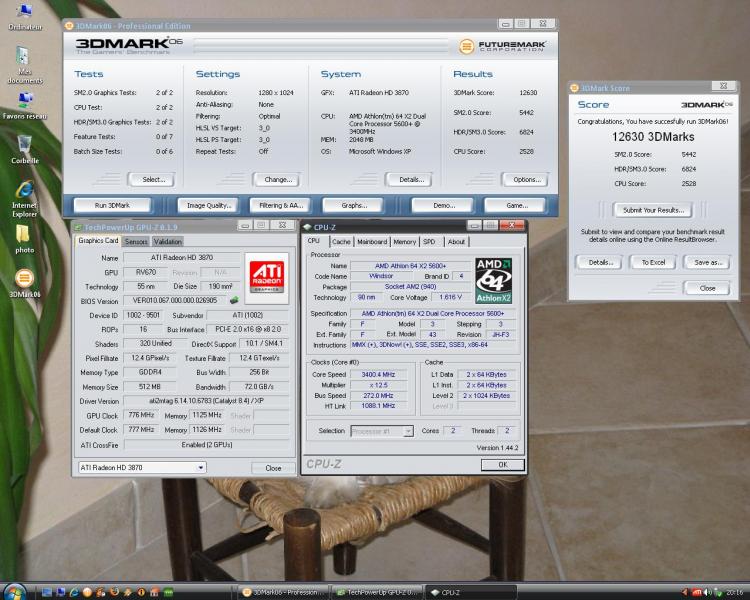Open Filtering & AA... in 3DMark06
750x600 pixels.
[x=281, y=205]
